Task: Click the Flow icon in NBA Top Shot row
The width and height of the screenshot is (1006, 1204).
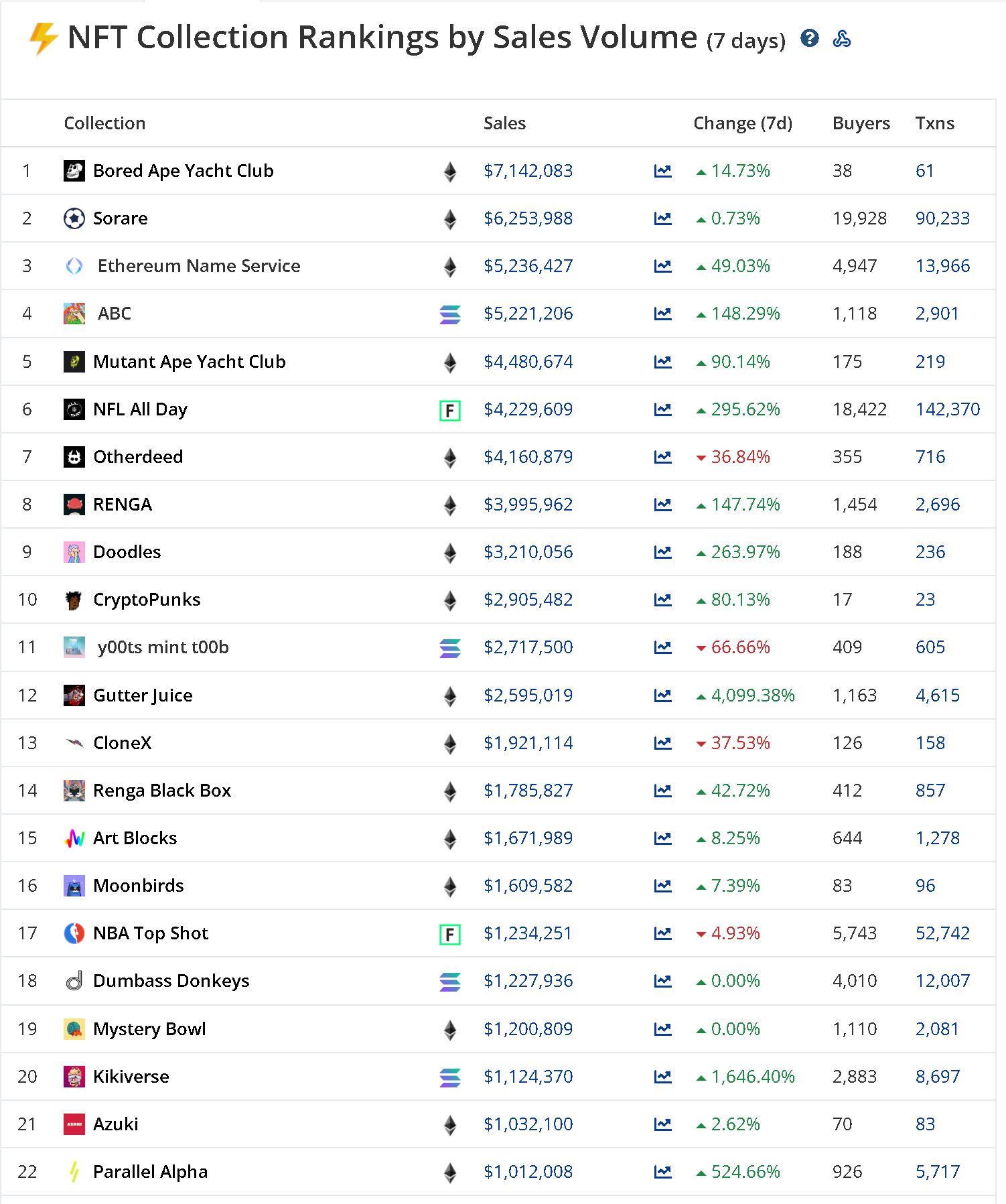Action: click(449, 934)
